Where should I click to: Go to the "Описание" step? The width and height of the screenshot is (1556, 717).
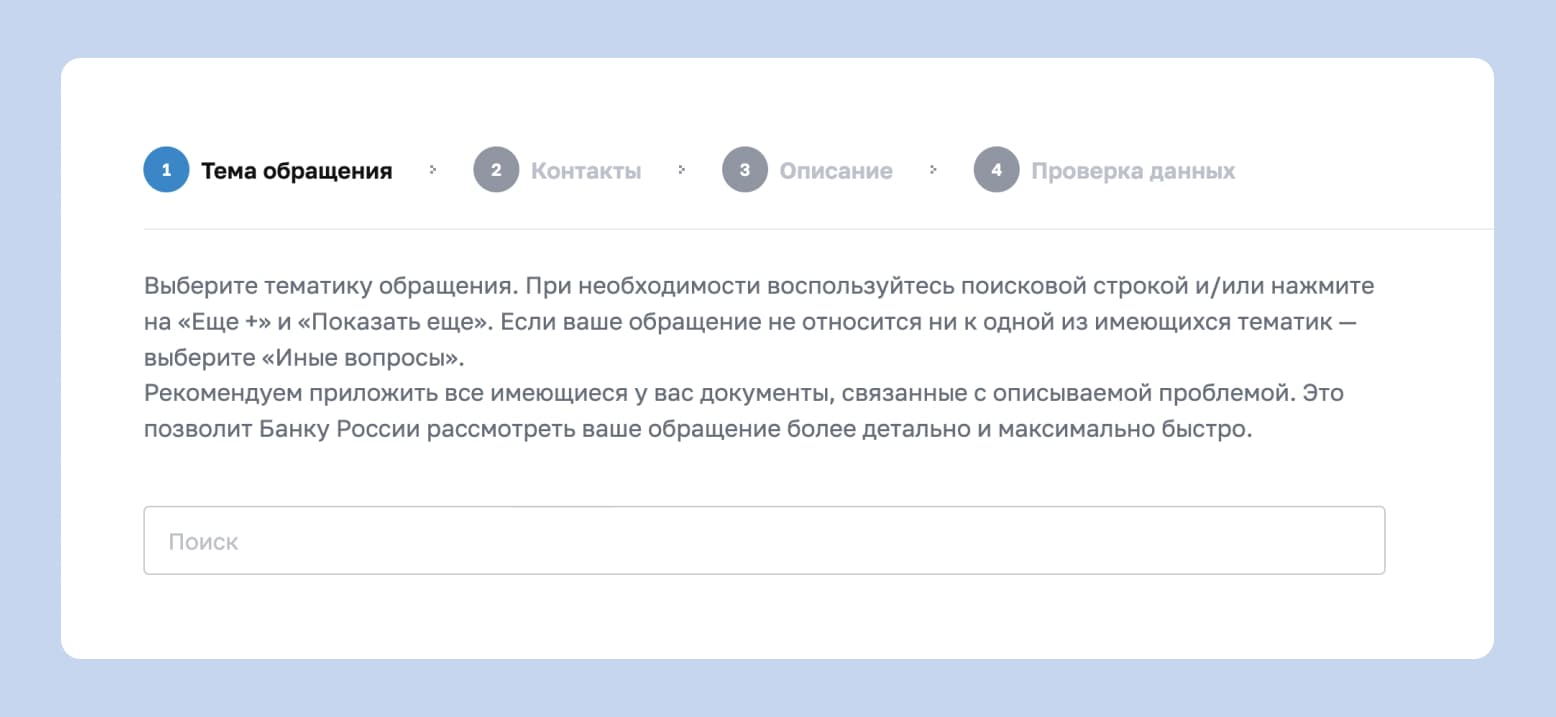(x=836, y=171)
